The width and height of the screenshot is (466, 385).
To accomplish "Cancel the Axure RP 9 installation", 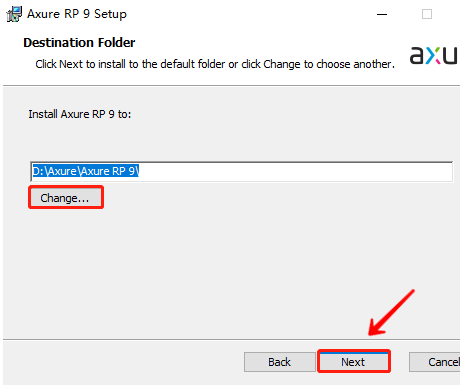I will 435,362.
